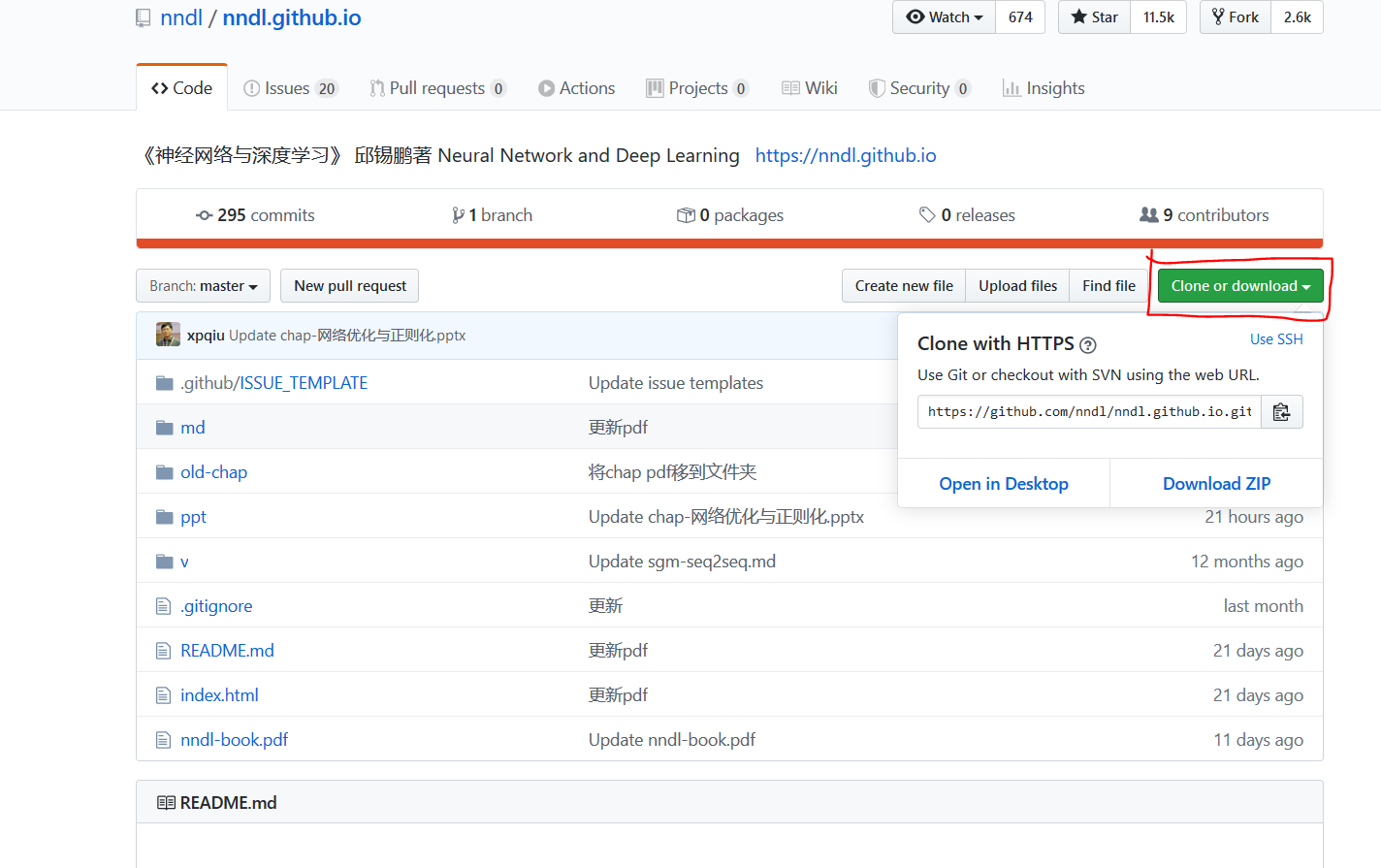This screenshot has width=1381, height=868.
Task: Click the folder icon next to old-chap
Action: pos(164,471)
